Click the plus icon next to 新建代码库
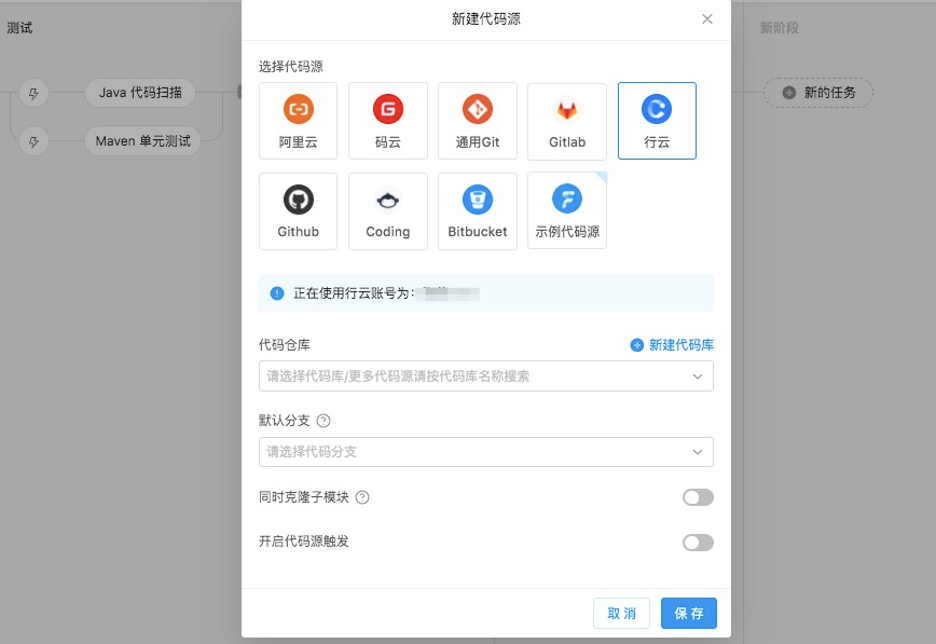936x644 pixels. point(637,345)
